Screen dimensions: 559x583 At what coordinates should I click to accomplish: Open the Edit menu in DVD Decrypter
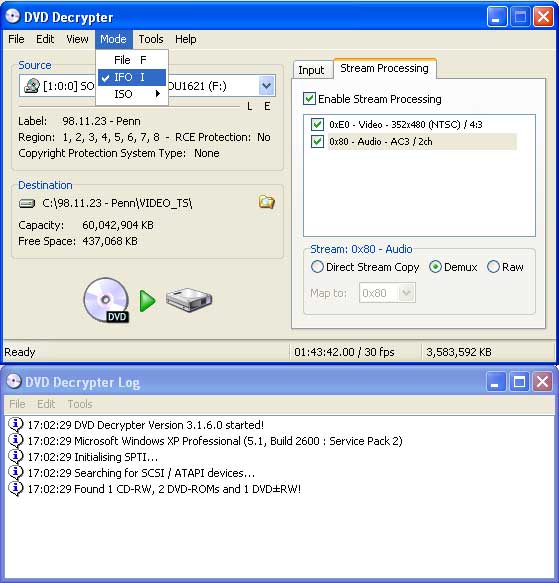pos(45,39)
